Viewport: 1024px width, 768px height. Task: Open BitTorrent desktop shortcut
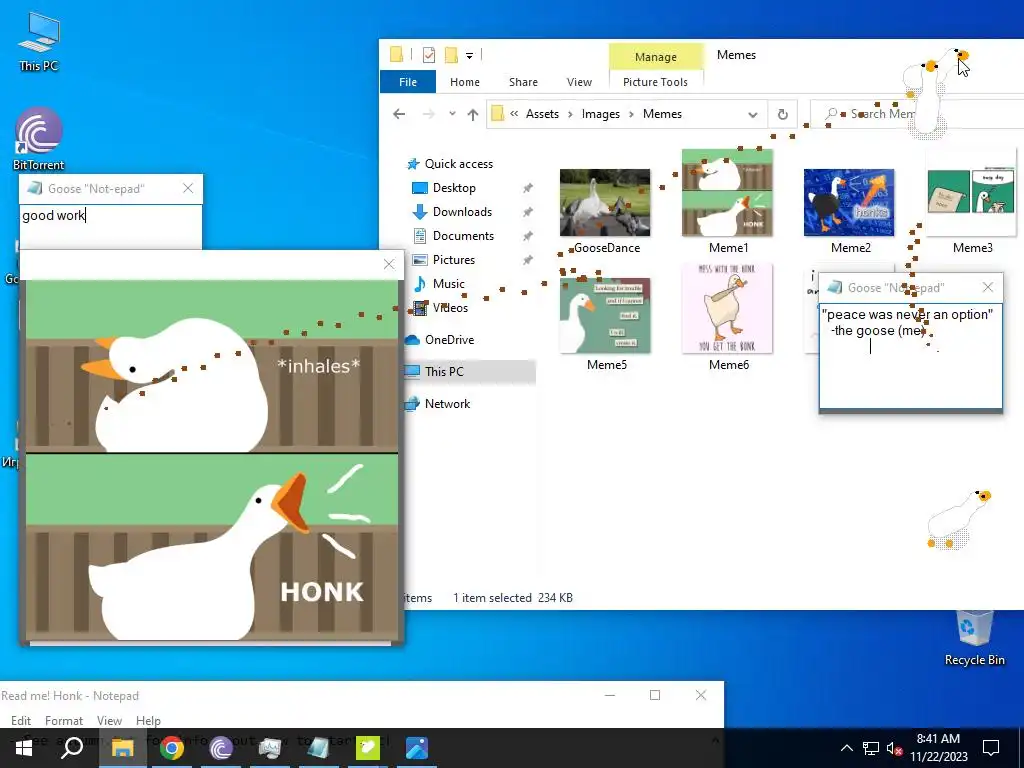tap(39, 138)
